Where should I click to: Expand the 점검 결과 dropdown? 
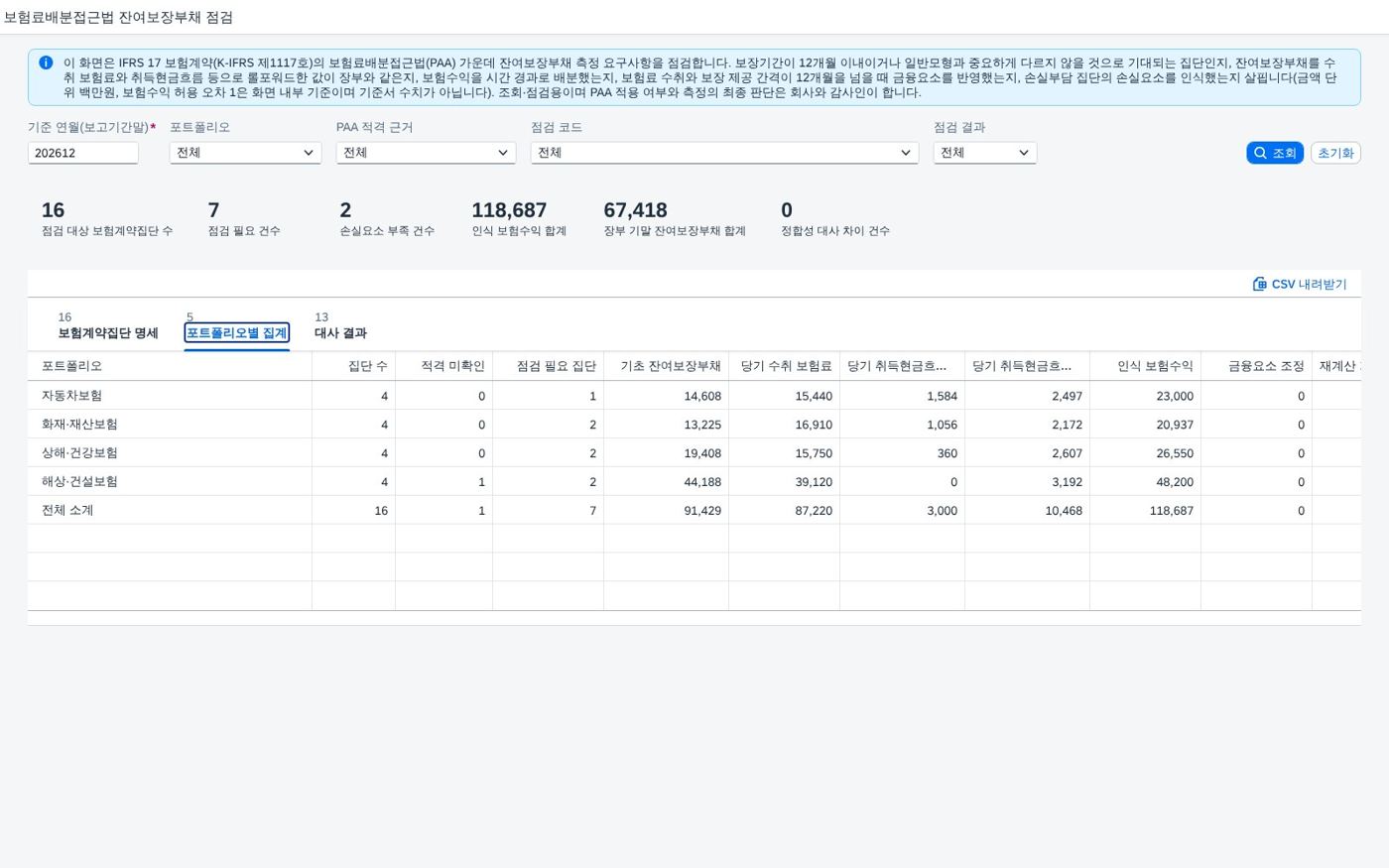984,153
